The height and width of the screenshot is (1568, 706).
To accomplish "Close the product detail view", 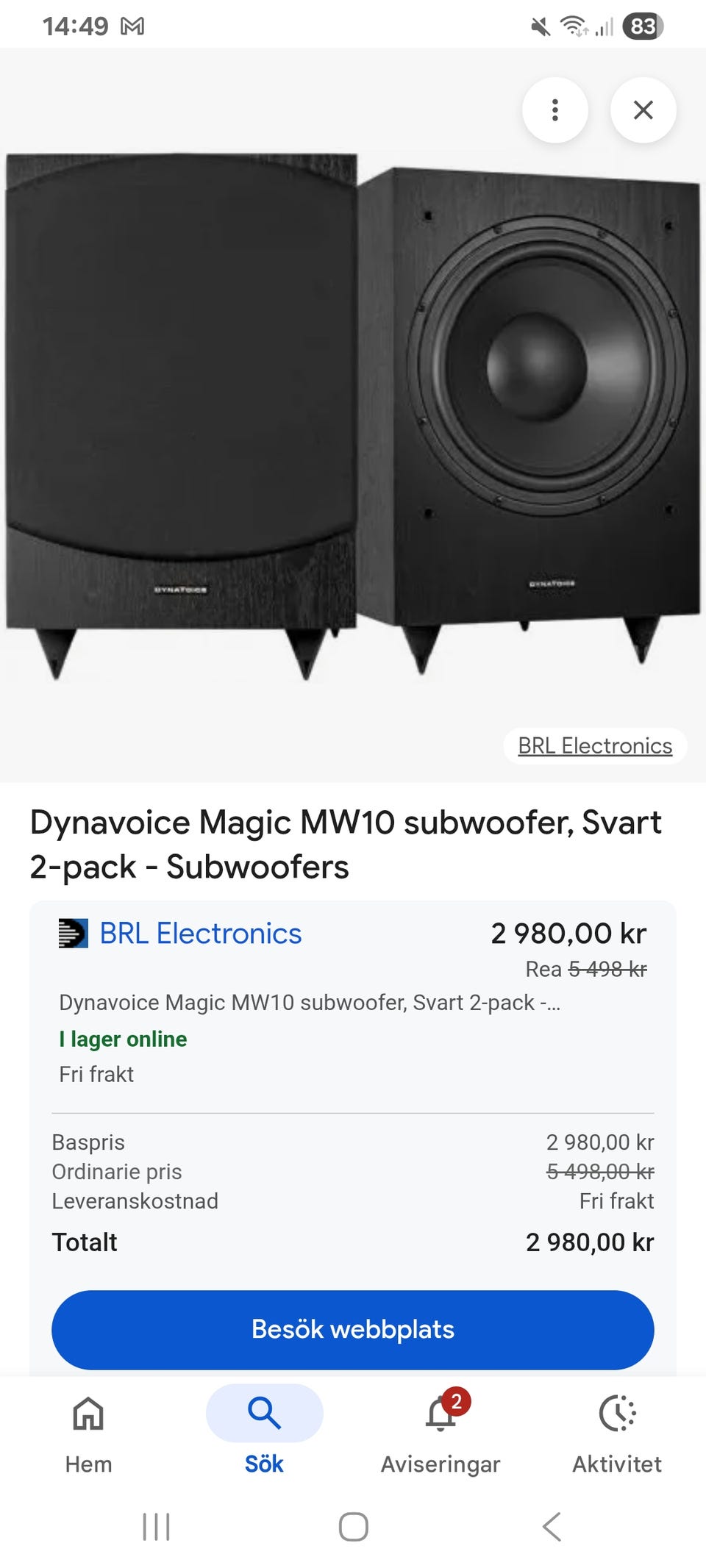I will pos(643,110).
